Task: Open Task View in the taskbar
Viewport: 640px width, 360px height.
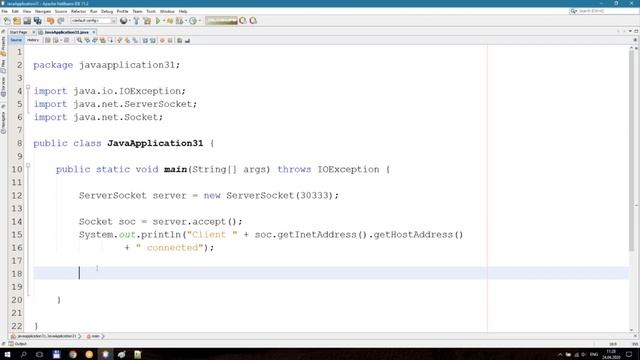Action: (39, 354)
